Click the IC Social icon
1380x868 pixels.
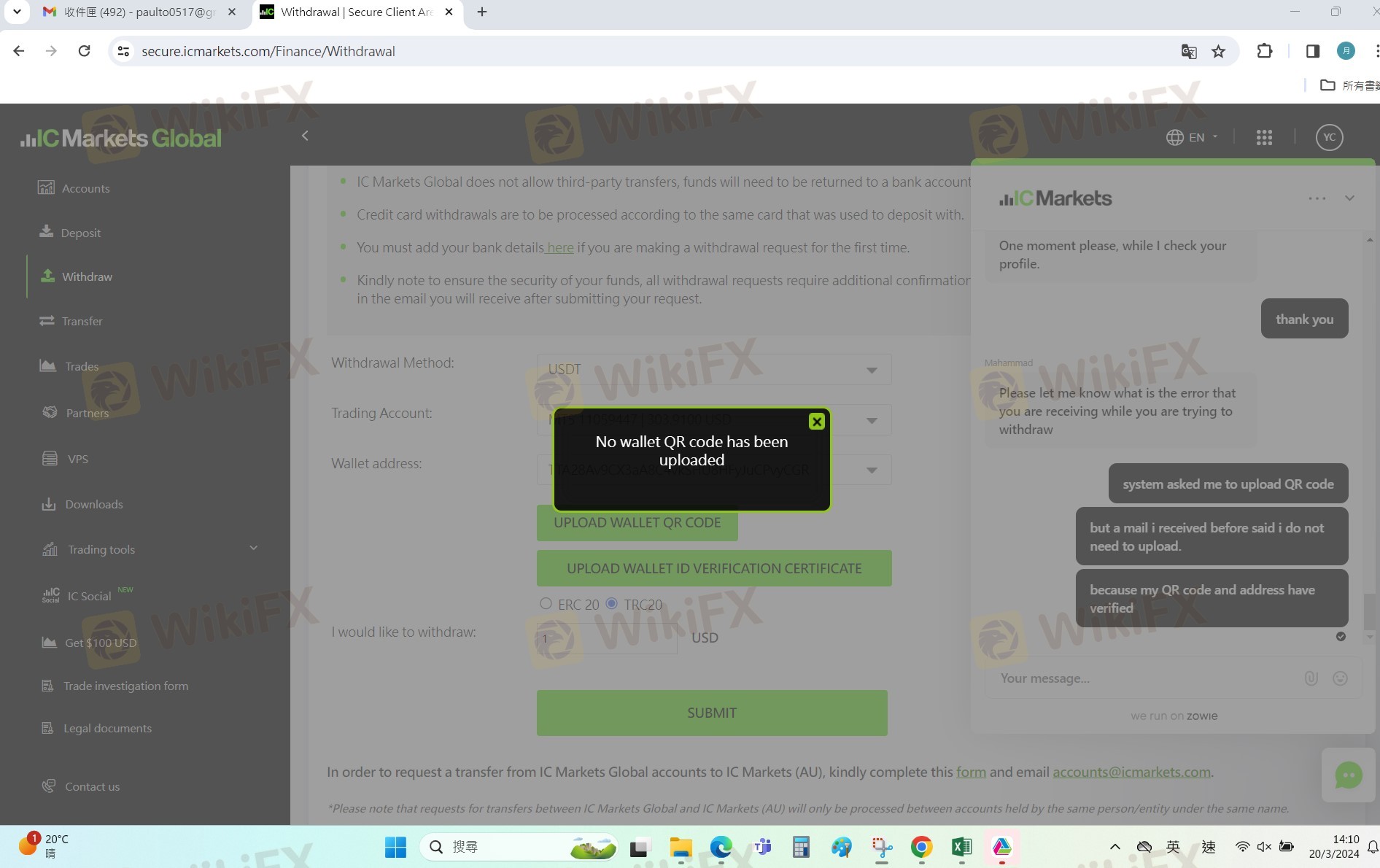click(x=50, y=596)
